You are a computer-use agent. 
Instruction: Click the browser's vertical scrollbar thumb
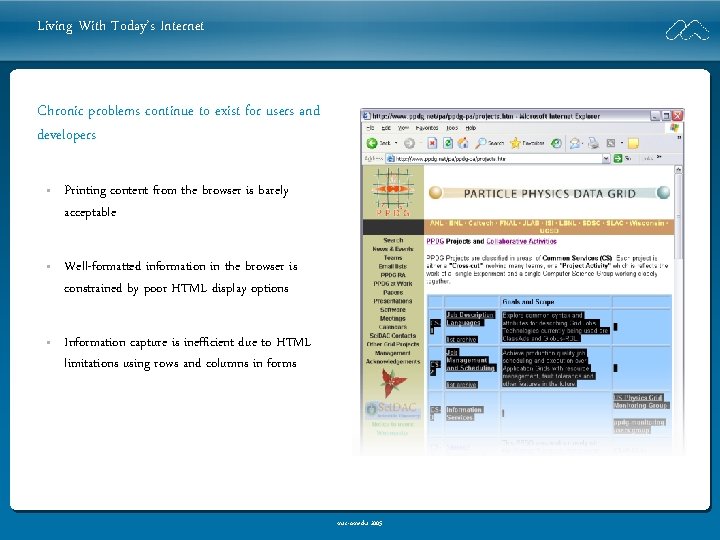tap(678, 216)
